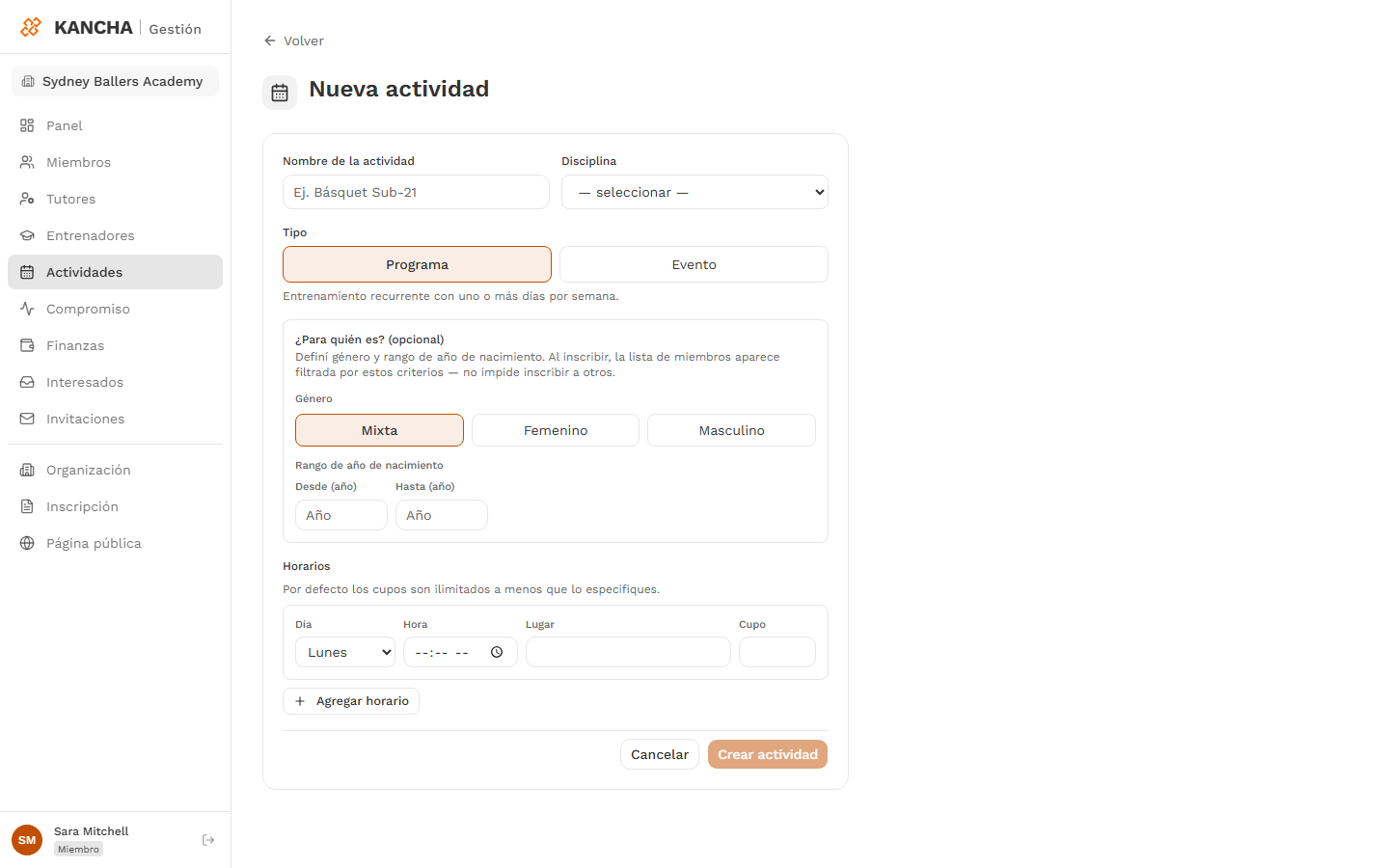Open the clock time picker in Hora
Image resolution: width=1389 pixels, height=868 pixels.
(x=497, y=652)
